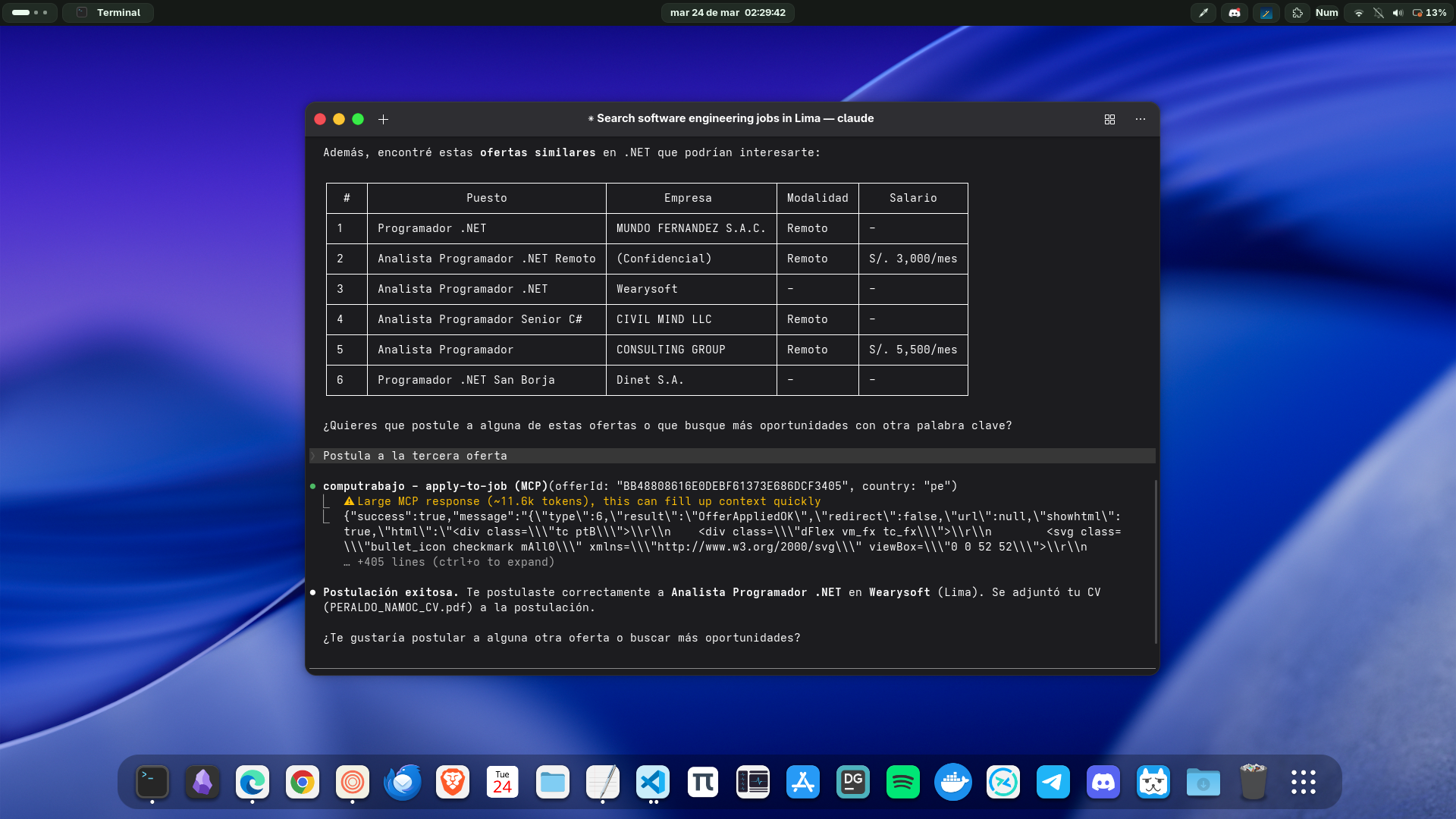
Task: Open Telegram from the dock
Action: pyautogui.click(x=1053, y=782)
